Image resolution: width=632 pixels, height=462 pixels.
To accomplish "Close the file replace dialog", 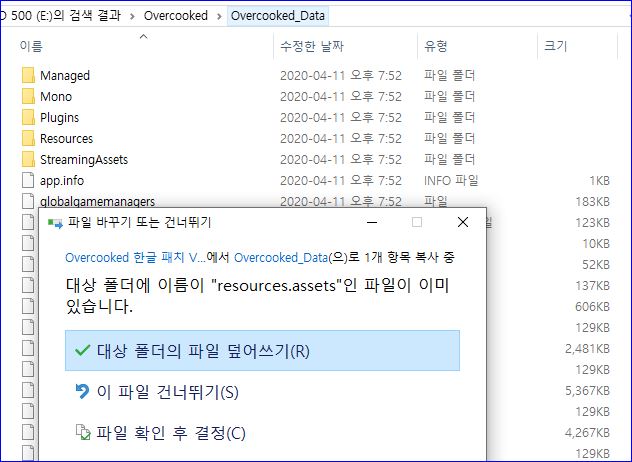I will click(463, 222).
